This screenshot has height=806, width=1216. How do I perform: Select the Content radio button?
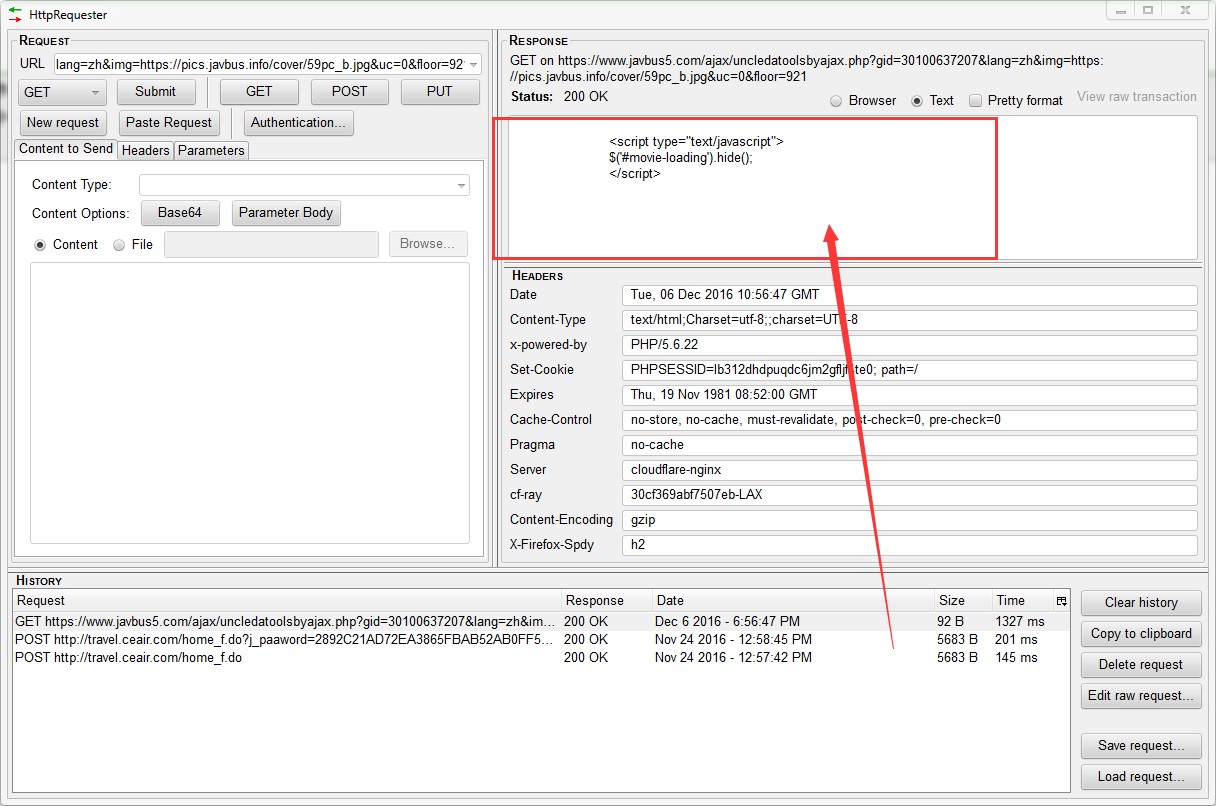pyautogui.click(x=40, y=244)
